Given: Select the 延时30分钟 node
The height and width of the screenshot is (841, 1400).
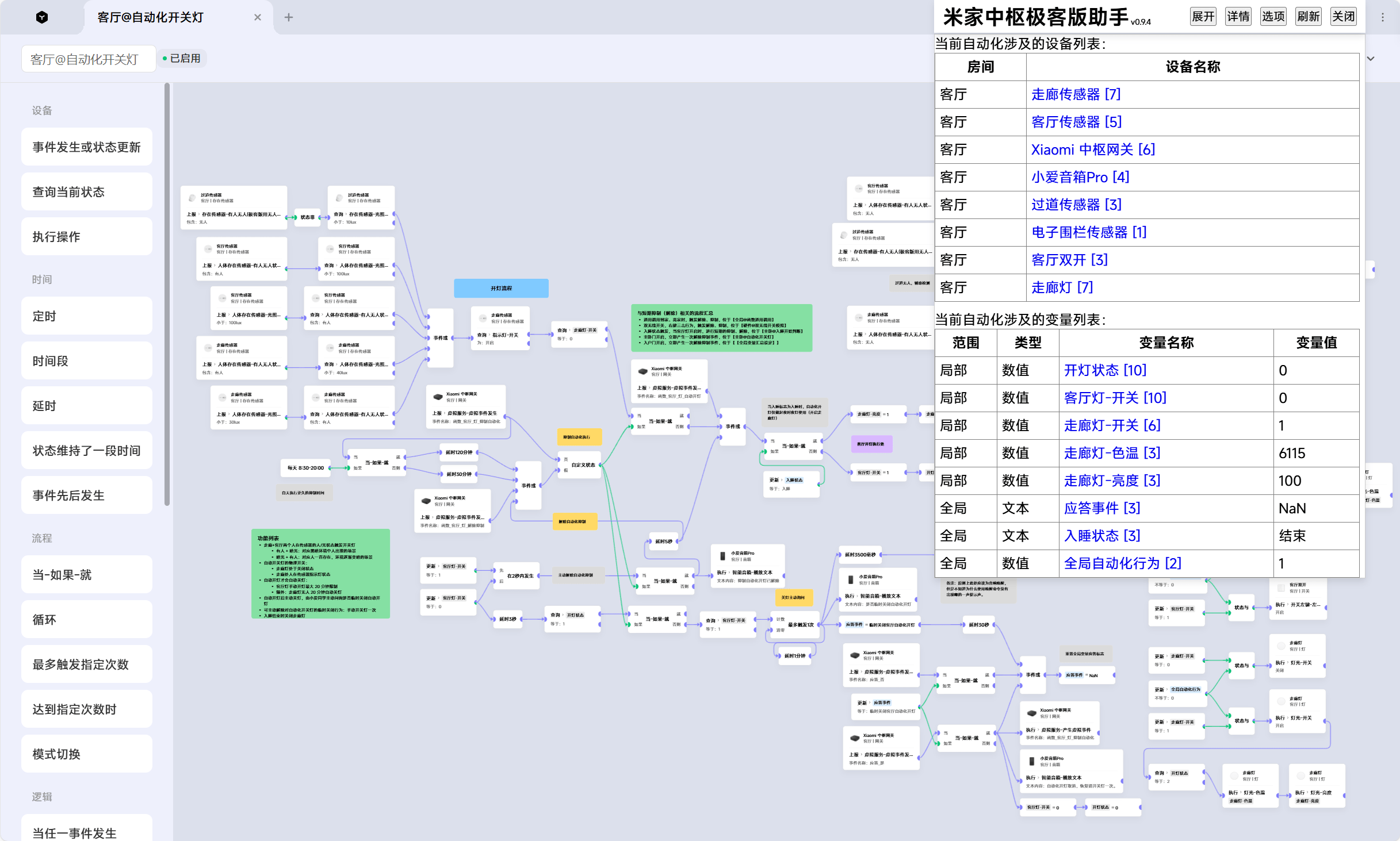Looking at the screenshot, I should pyautogui.click(x=459, y=474).
